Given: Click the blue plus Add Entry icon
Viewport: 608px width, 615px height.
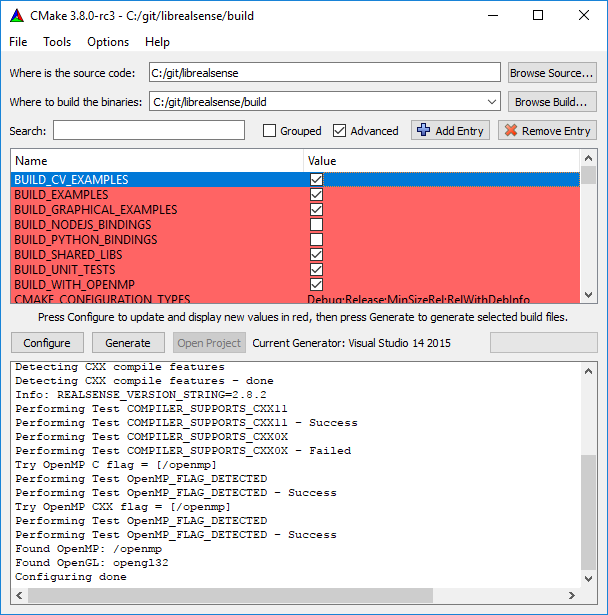Looking at the screenshot, I should pyautogui.click(x=424, y=131).
